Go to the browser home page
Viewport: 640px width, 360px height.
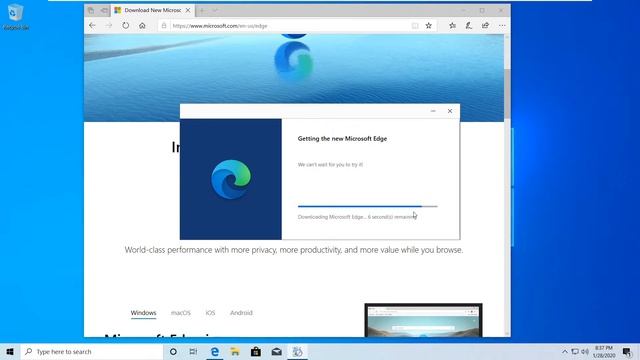[142, 26]
